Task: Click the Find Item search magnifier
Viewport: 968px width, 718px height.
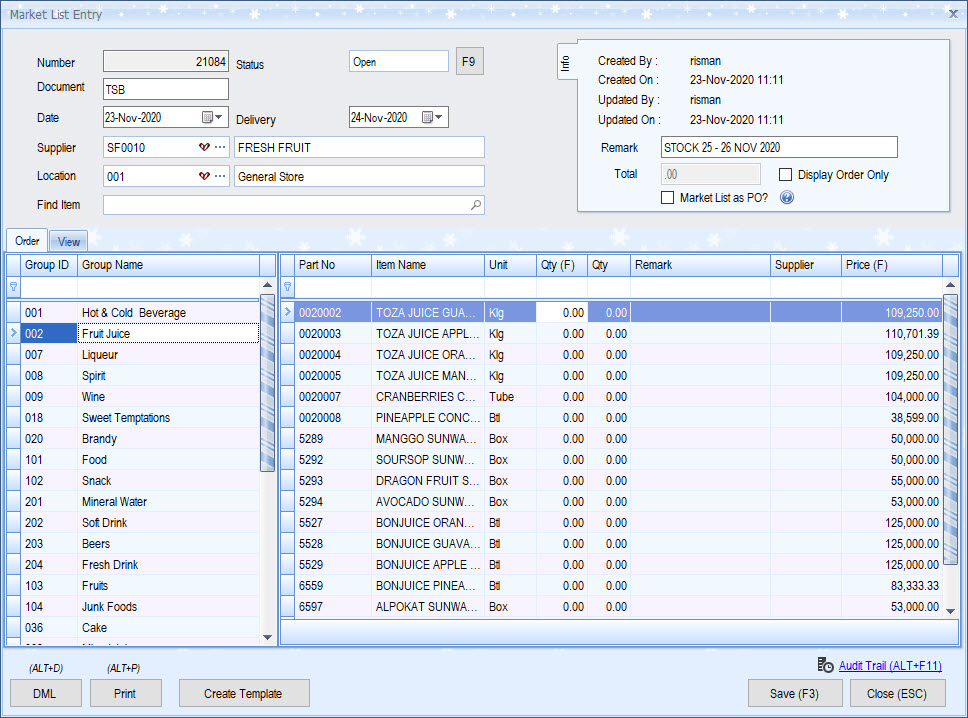Action: click(476, 205)
